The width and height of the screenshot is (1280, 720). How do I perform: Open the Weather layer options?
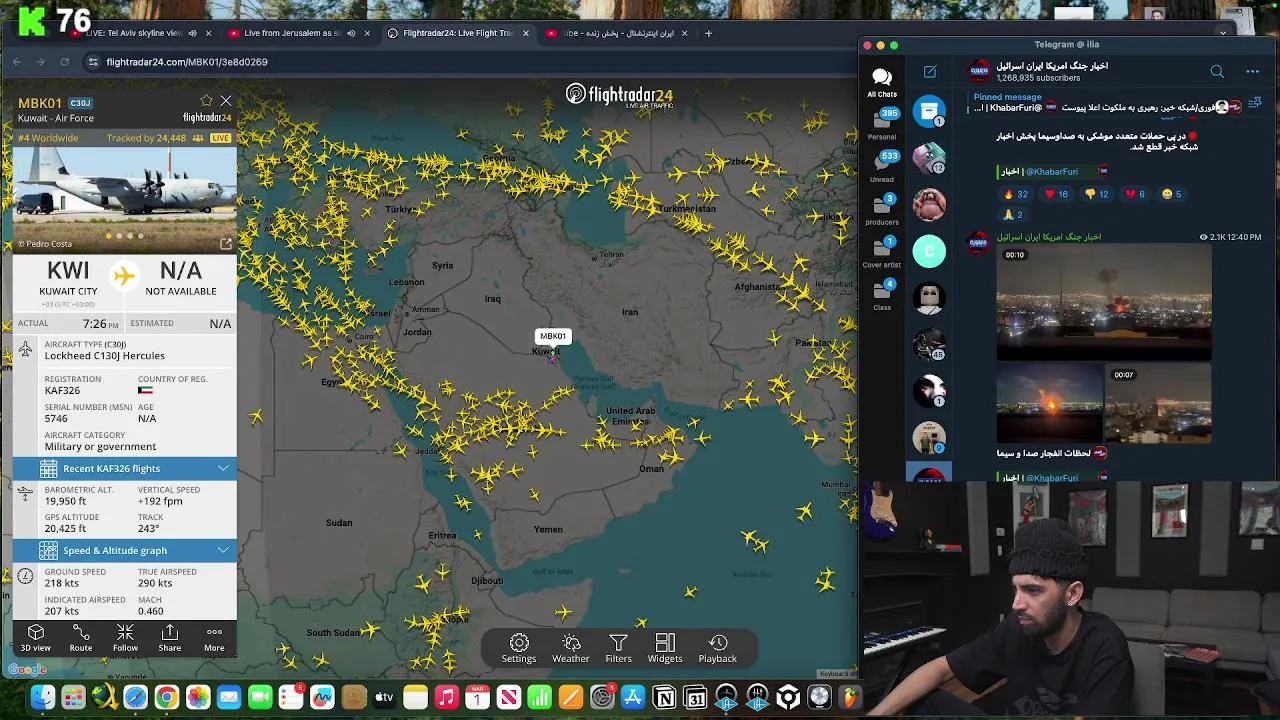[x=571, y=649]
